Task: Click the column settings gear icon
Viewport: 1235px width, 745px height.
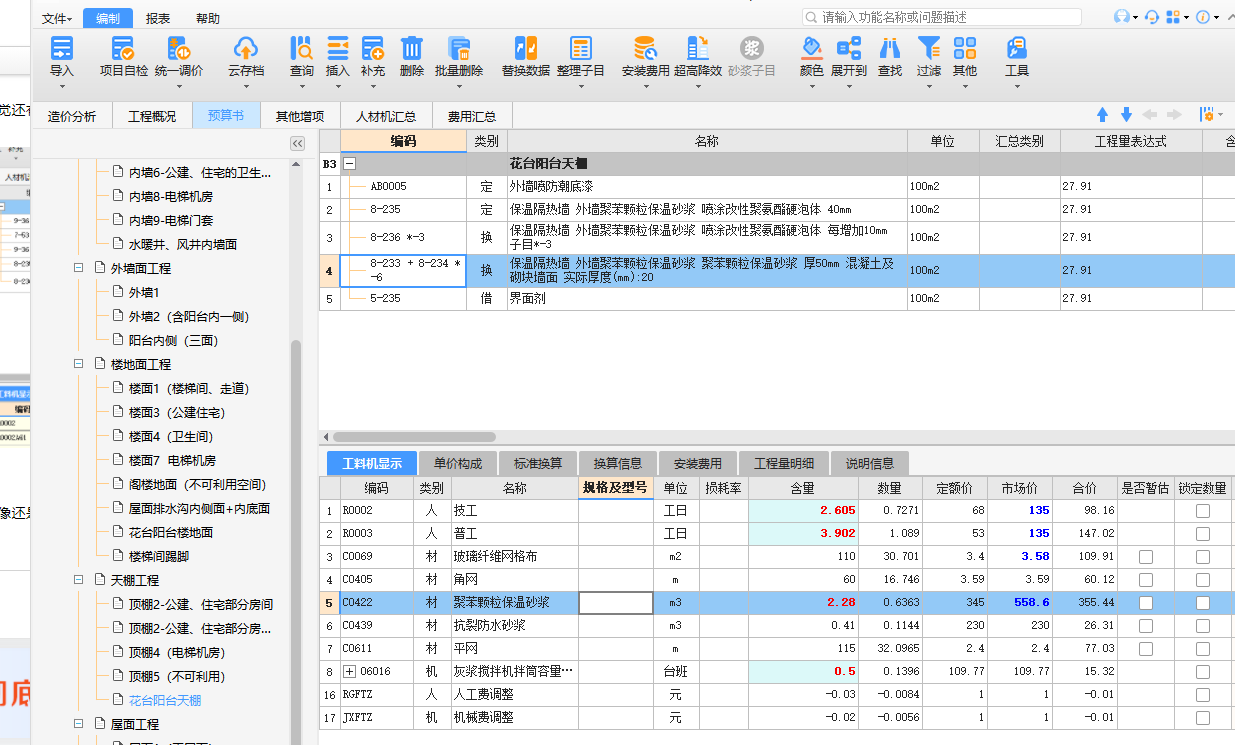Action: point(1207,115)
